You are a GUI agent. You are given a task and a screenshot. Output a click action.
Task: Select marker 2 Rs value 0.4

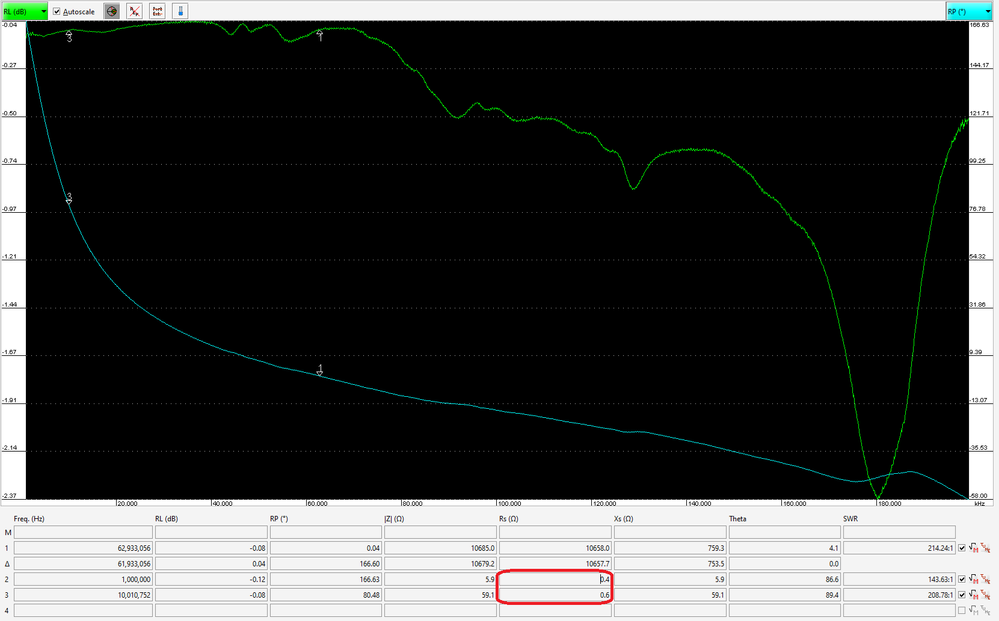[555, 579]
